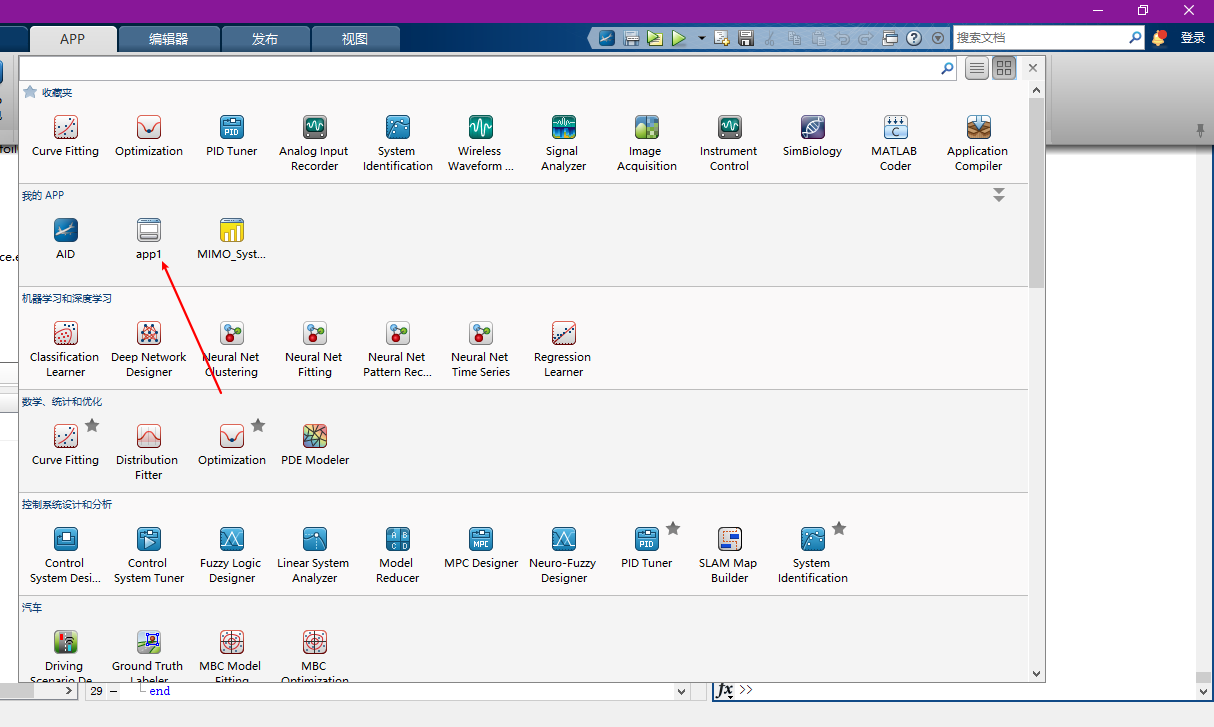This screenshot has width=1214, height=727.
Task: Open the Run dropdown arrow in toolbar
Action: click(x=701, y=37)
